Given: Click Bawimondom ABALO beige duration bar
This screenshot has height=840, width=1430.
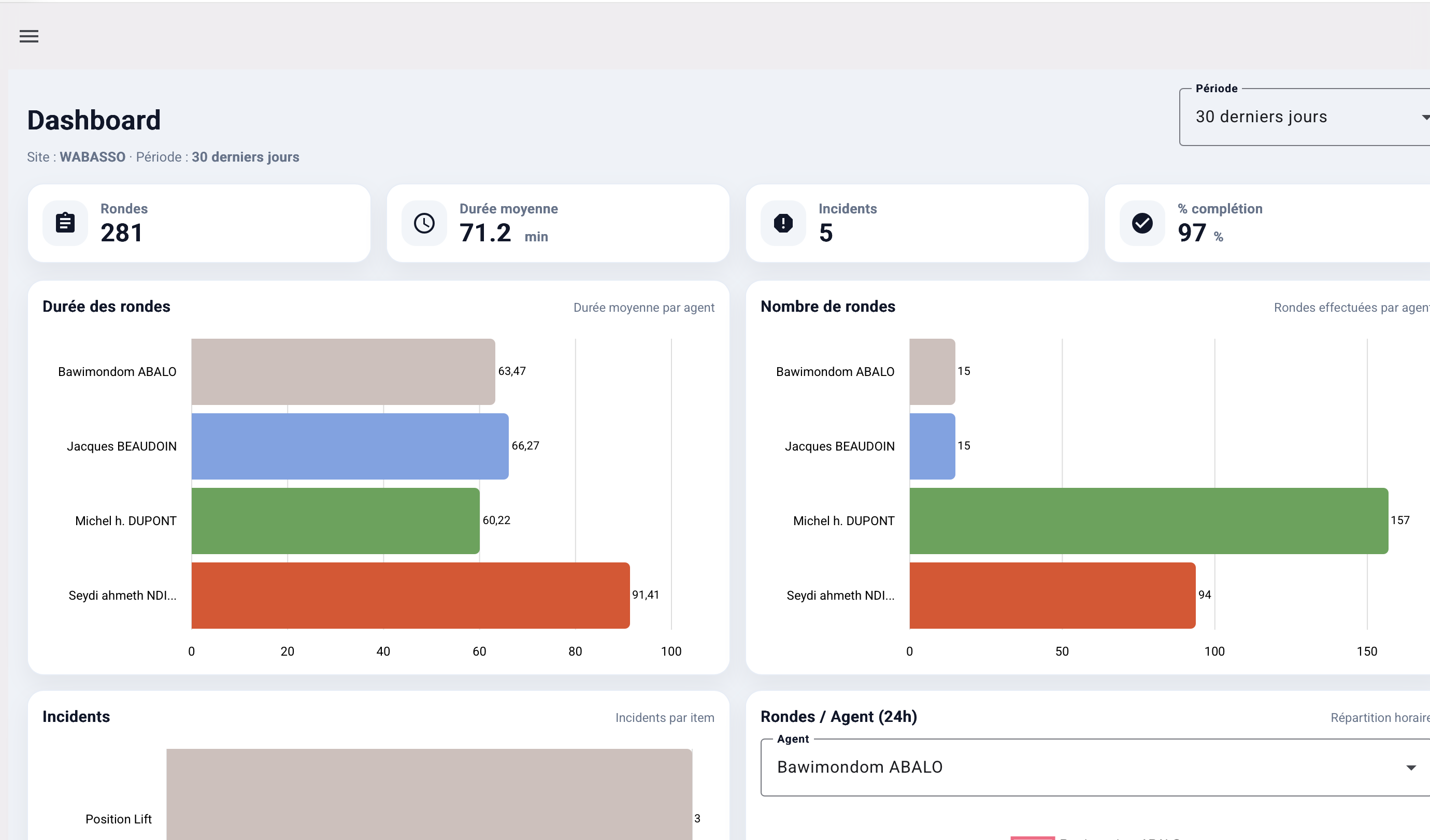Looking at the screenshot, I should 343,371.
